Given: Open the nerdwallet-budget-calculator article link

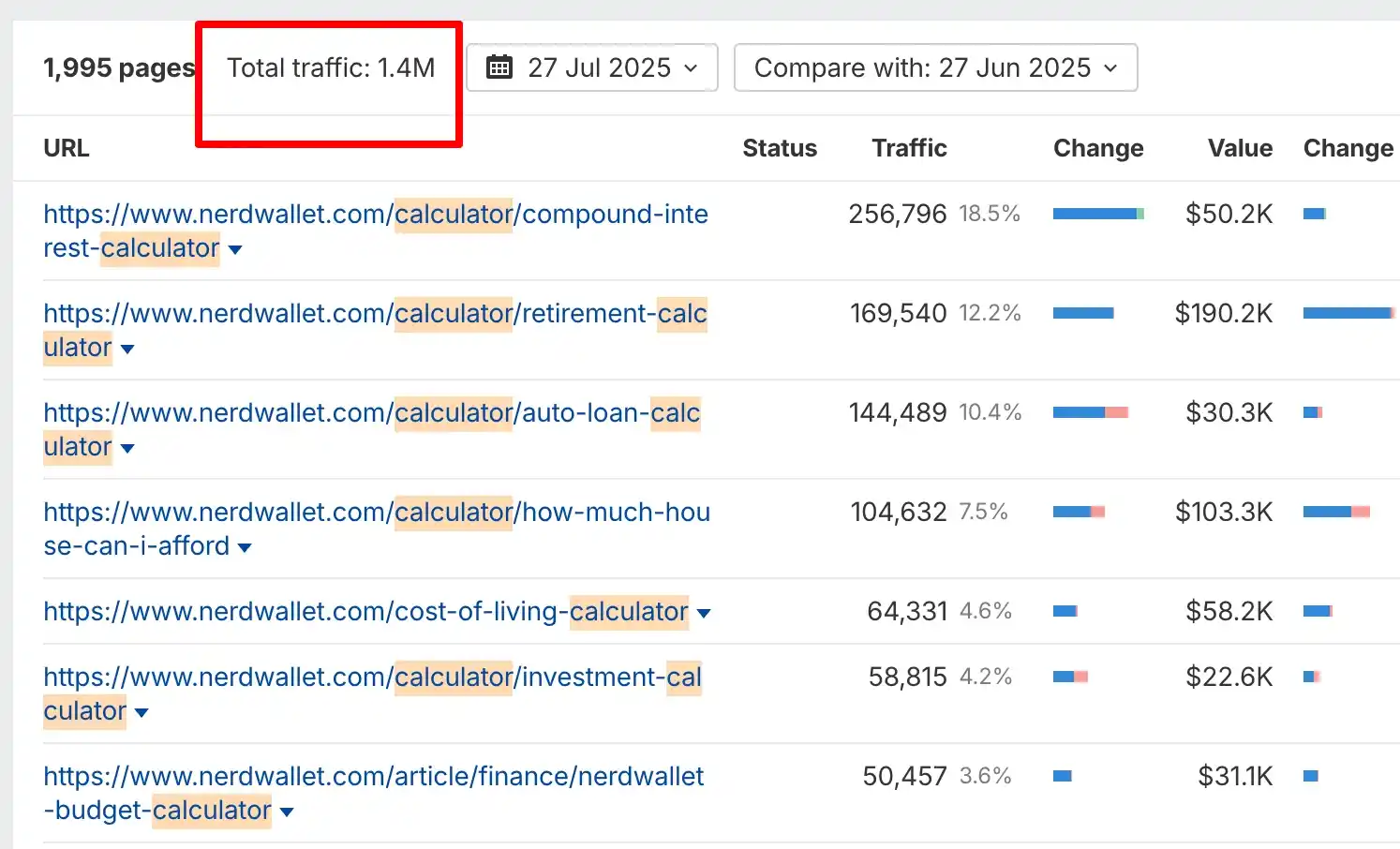Looking at the screenshot, I should [373, 793].
